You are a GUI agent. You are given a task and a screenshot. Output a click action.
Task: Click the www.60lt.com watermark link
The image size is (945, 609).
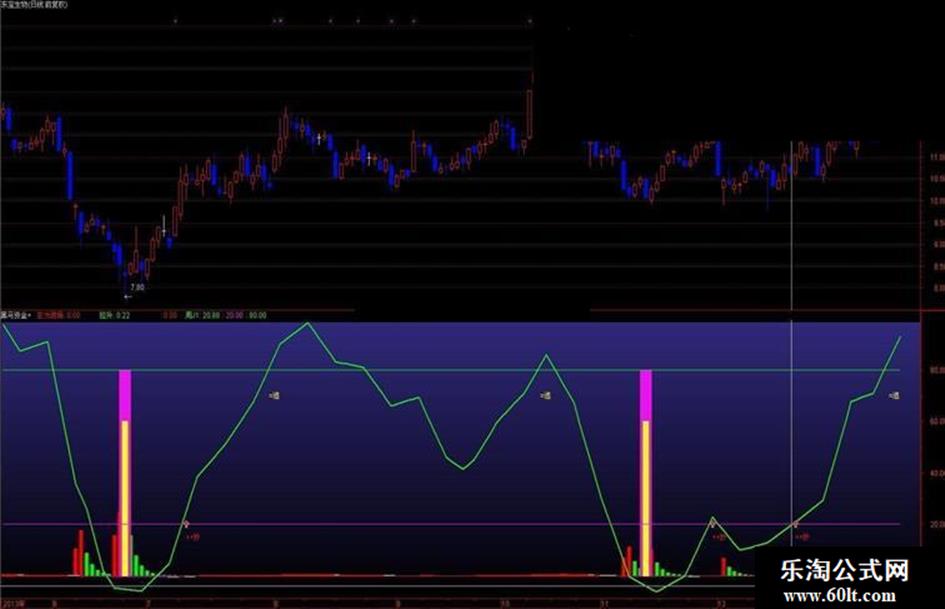[838, 596]
